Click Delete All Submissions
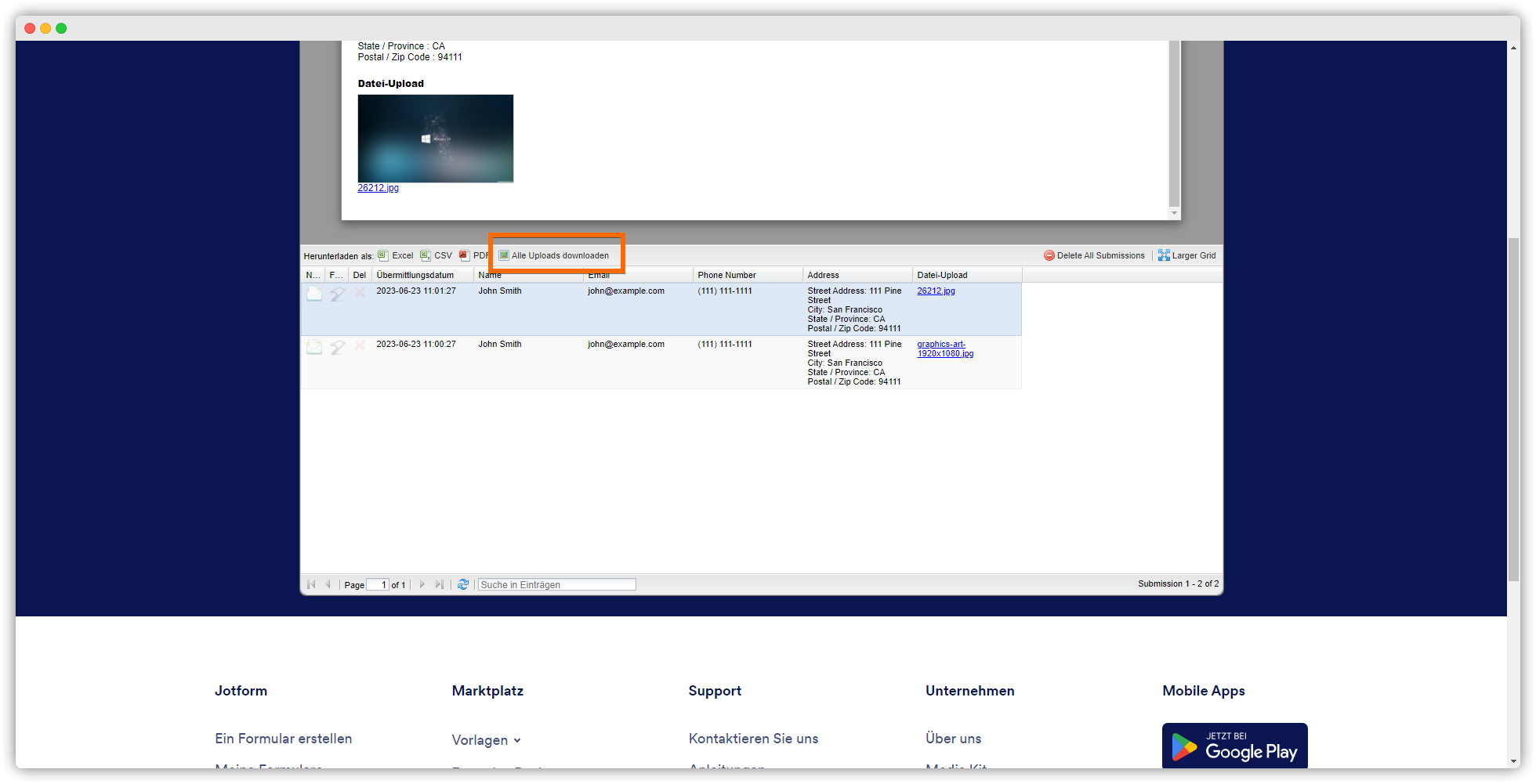This screenshot has width=1536, height=784. (x=1094, y=255)
